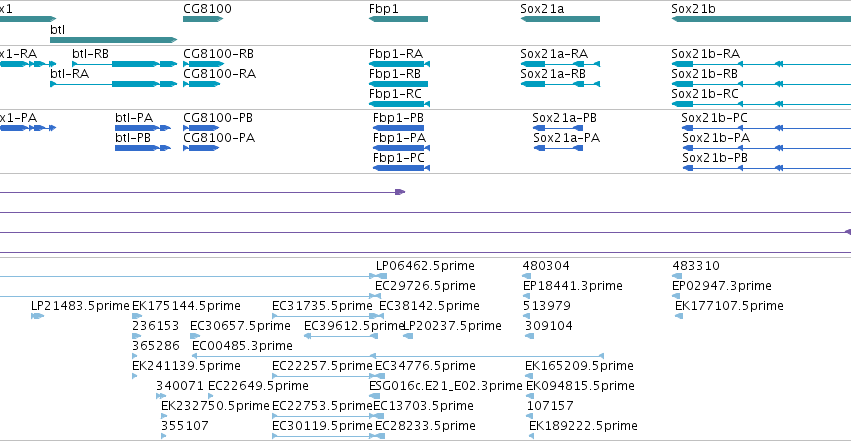Click the Sox21b gene label
The height and width of the screenshot is (441, 851).
pyautogui.click(x=694, y=9)
